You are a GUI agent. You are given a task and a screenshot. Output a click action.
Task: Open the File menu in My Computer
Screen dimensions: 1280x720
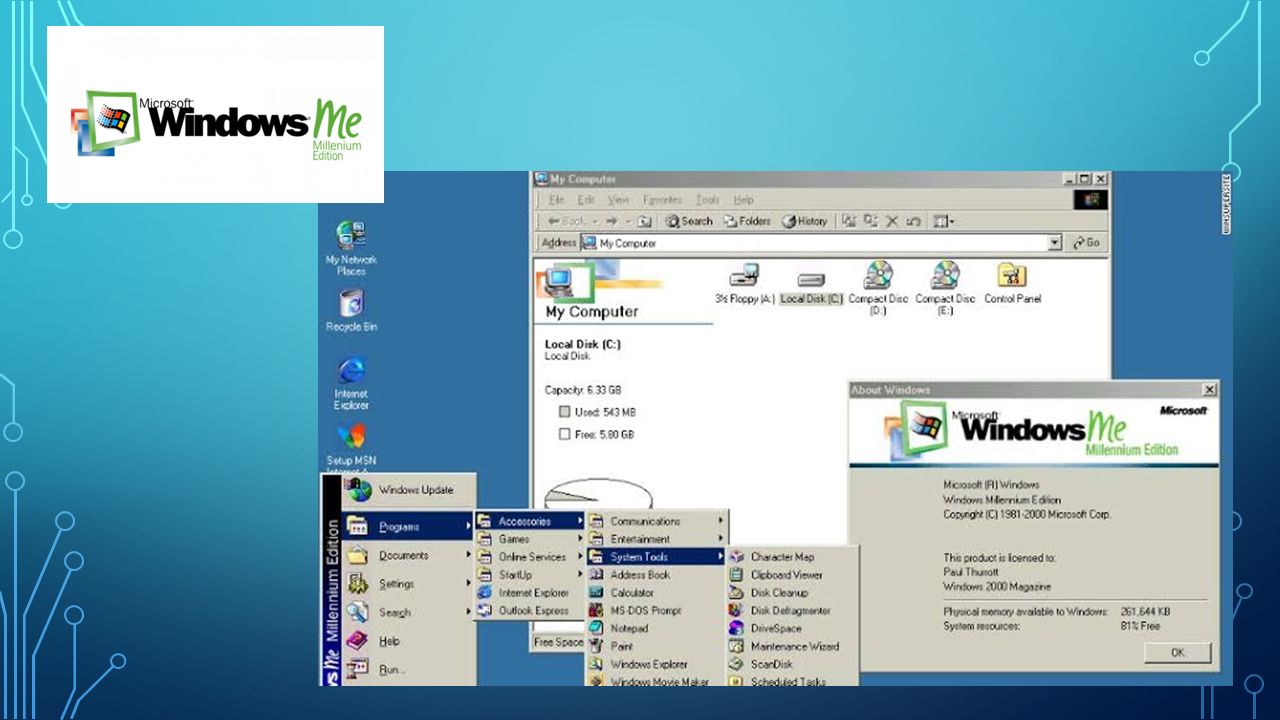(556, 200)
